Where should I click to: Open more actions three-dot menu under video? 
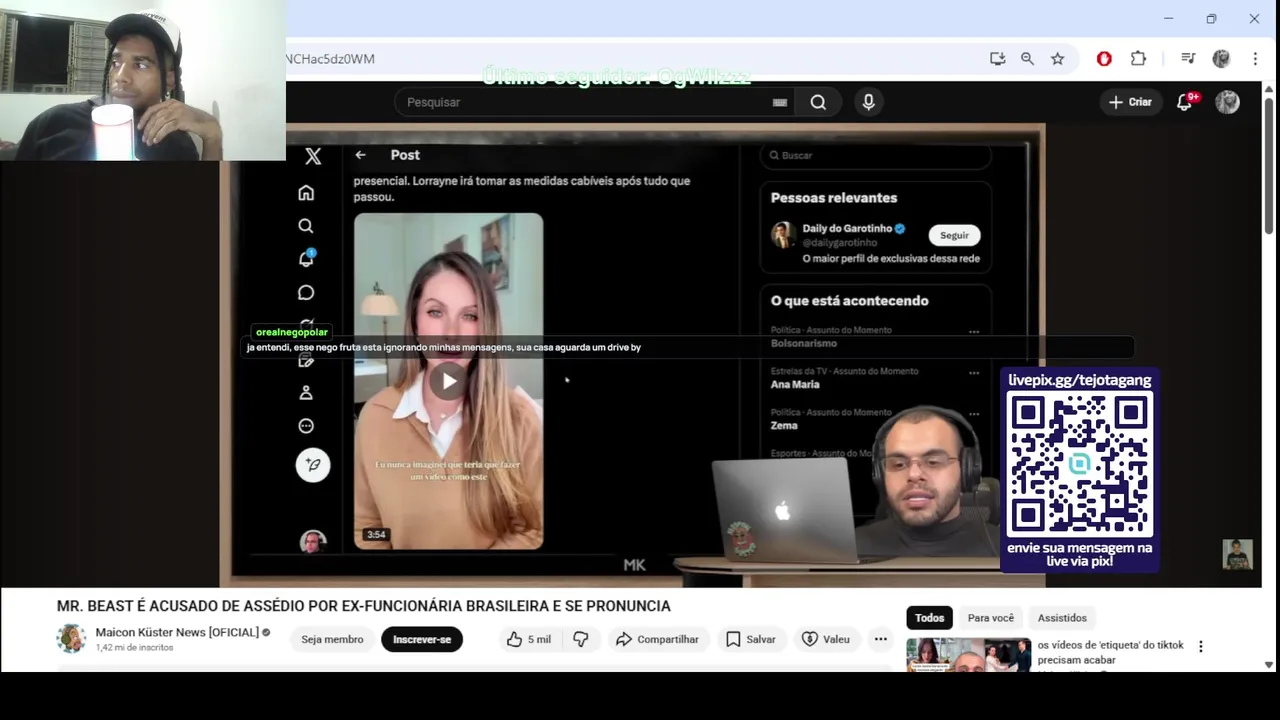[x=880, y=639]
